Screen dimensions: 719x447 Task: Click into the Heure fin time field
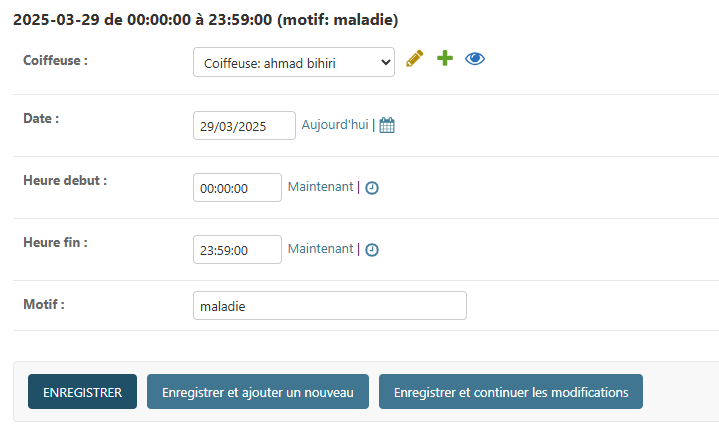pos(237,250)
